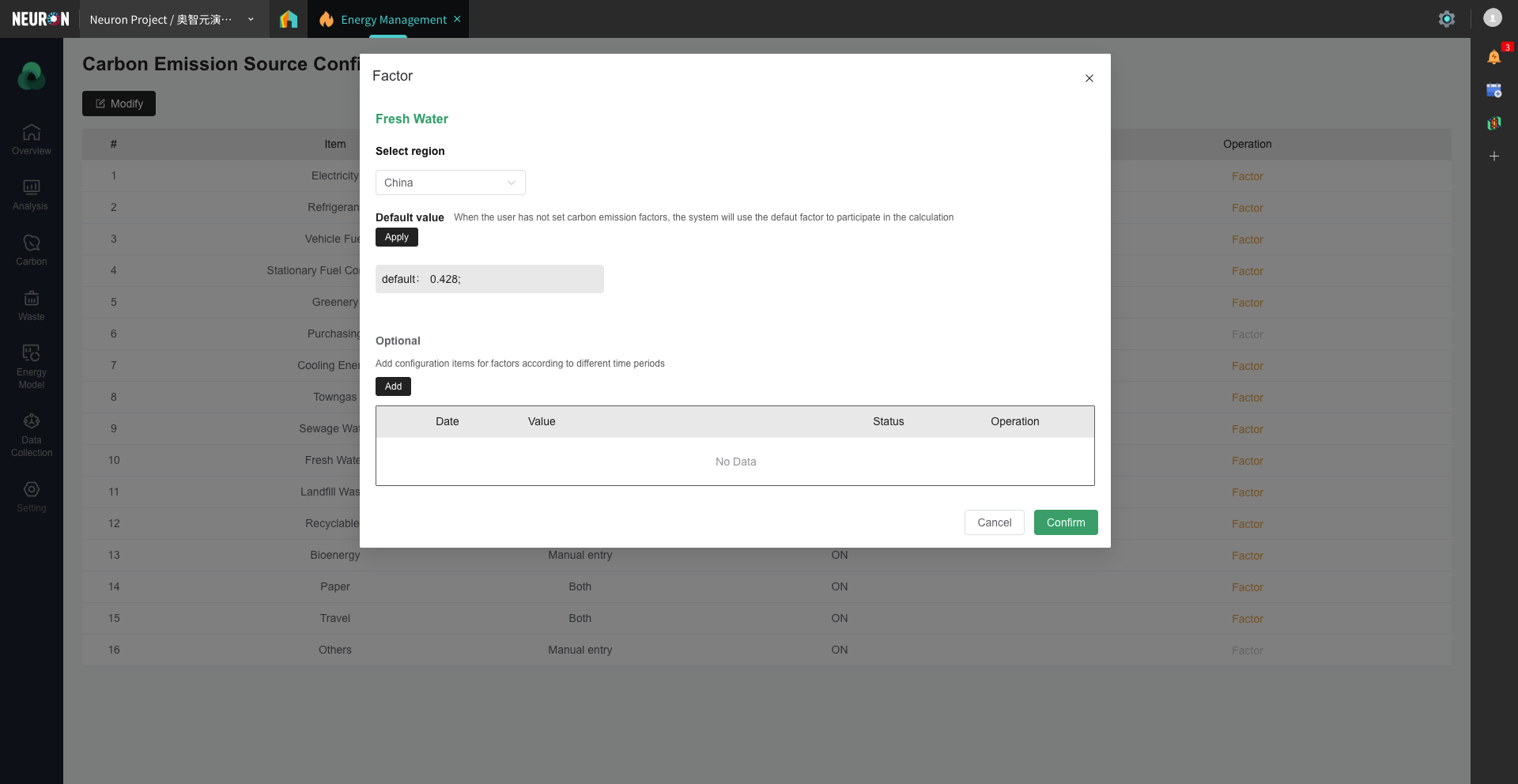Image resolution: width=1518 pixels, height=784 pixels.
Task: Open Factor link for Travel row
Action: point(1248,619)
